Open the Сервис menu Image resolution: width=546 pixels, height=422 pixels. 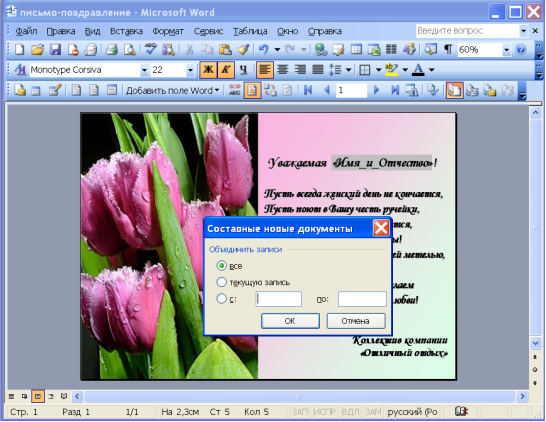point(208,31)
